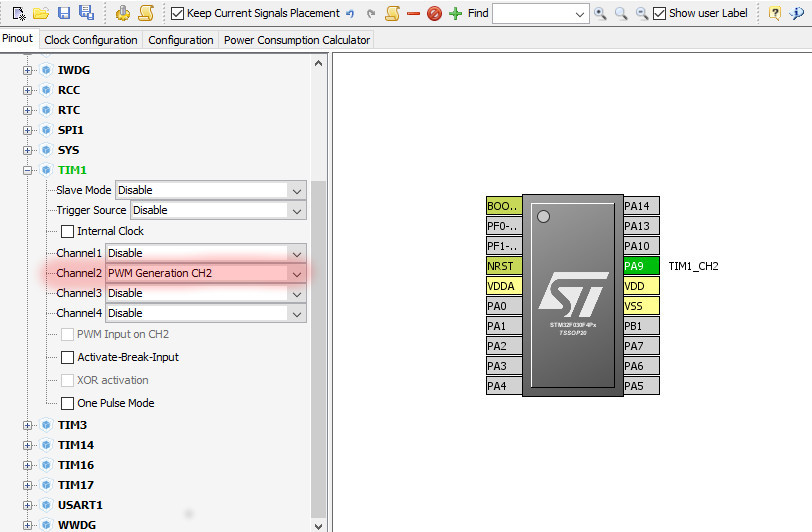Click the RCC peripheral cube icon
This screenshot has width=812, height=532.
click(46, 90)
